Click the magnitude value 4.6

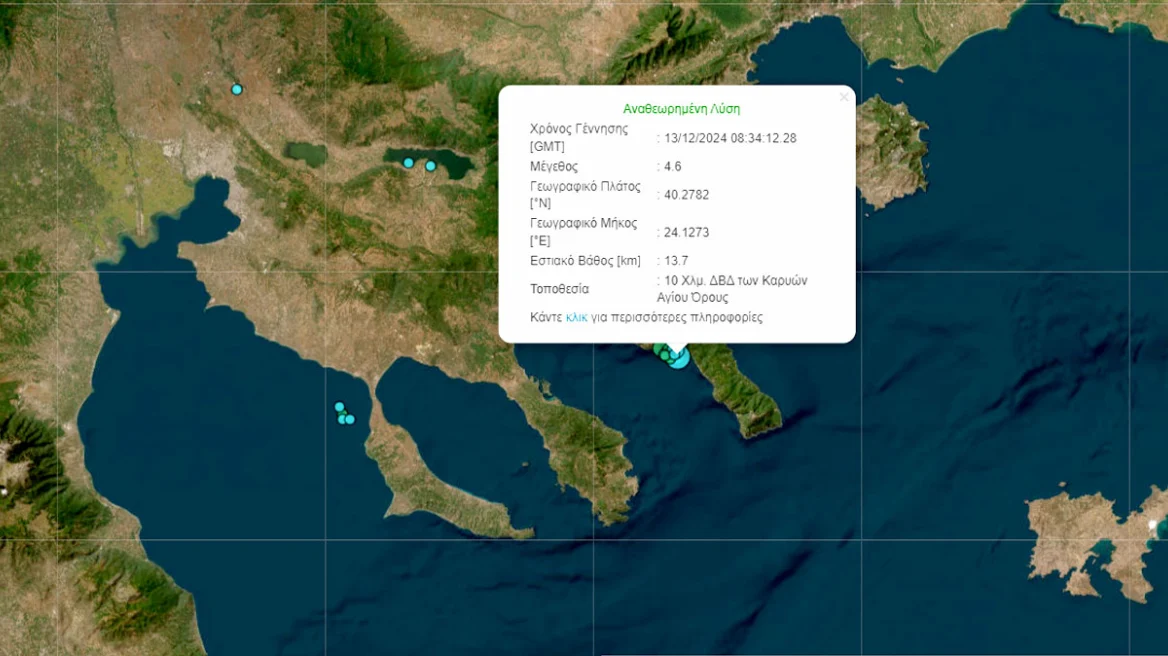pos(673,167)
